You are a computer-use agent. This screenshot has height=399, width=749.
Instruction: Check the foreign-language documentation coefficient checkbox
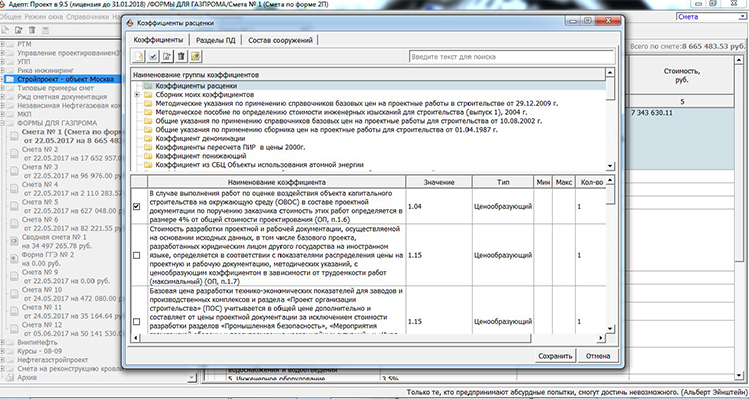[x=137, y=255]
